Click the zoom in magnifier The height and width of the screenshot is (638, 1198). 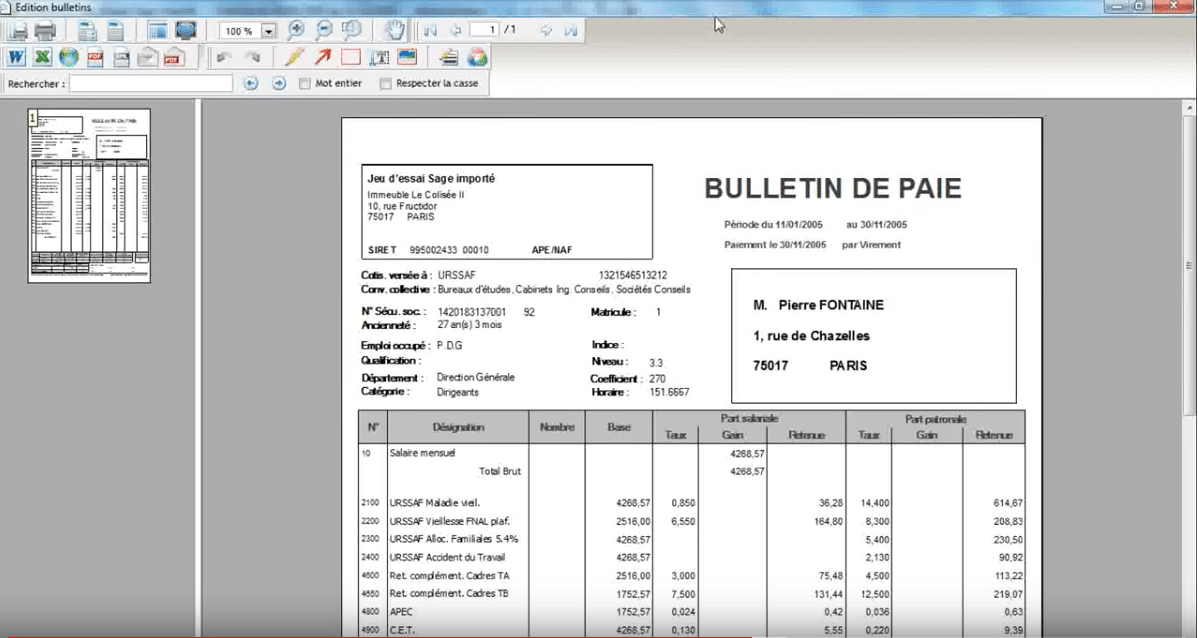click(296, 31)
